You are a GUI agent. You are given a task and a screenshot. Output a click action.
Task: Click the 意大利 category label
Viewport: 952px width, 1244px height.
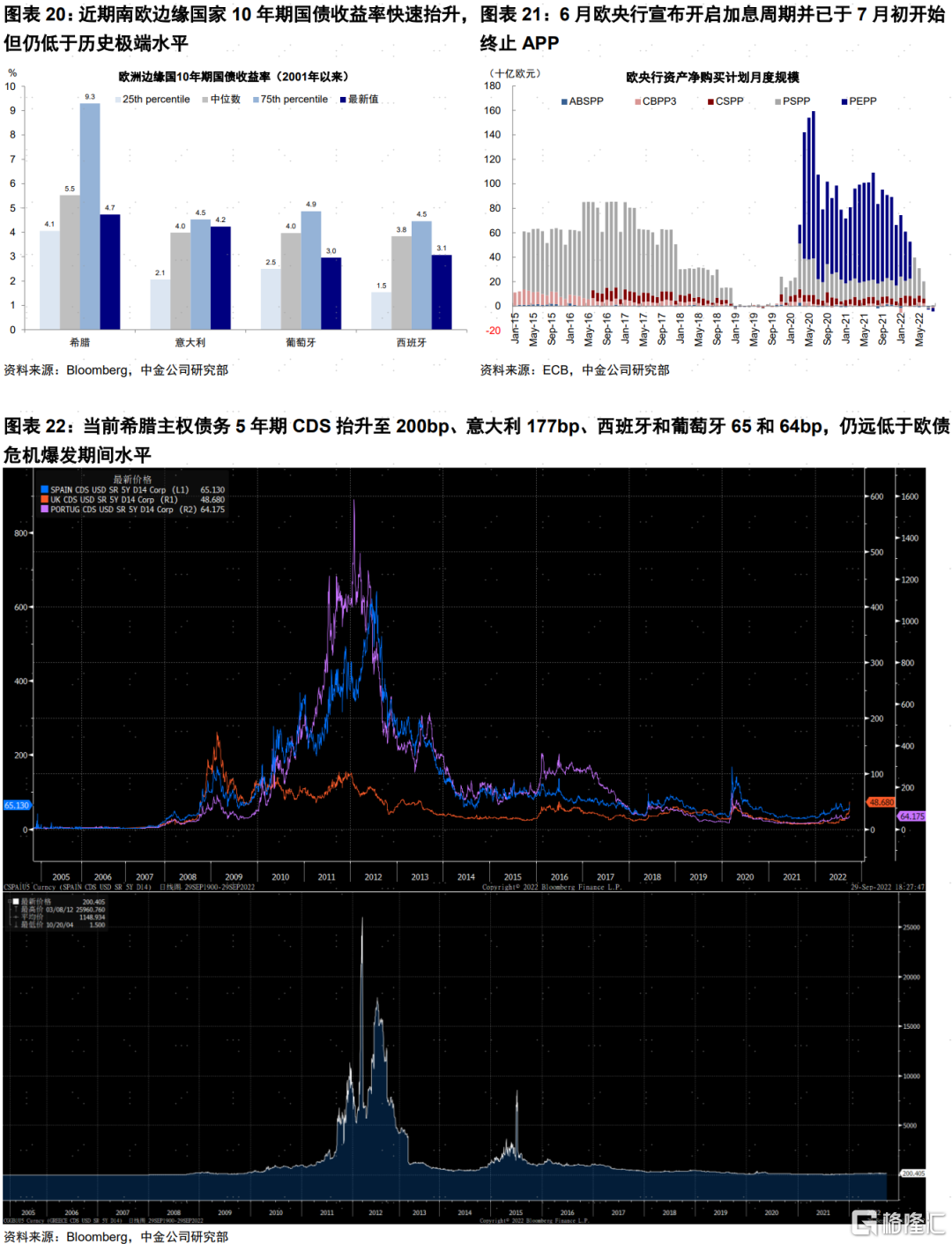pyautogui.click(x=190, y=342)
